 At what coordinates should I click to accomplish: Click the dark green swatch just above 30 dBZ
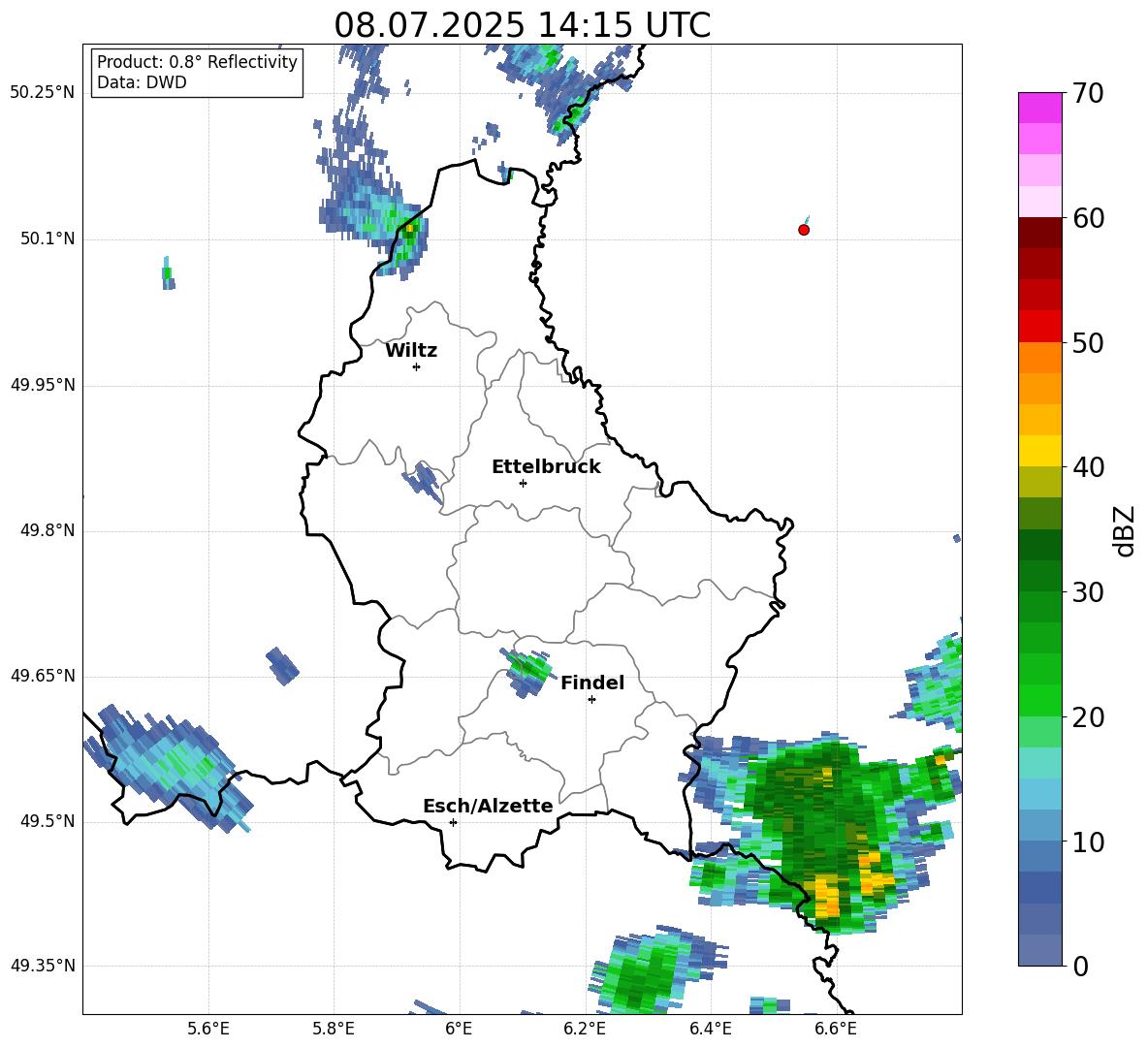click(x=1039, y=575)
